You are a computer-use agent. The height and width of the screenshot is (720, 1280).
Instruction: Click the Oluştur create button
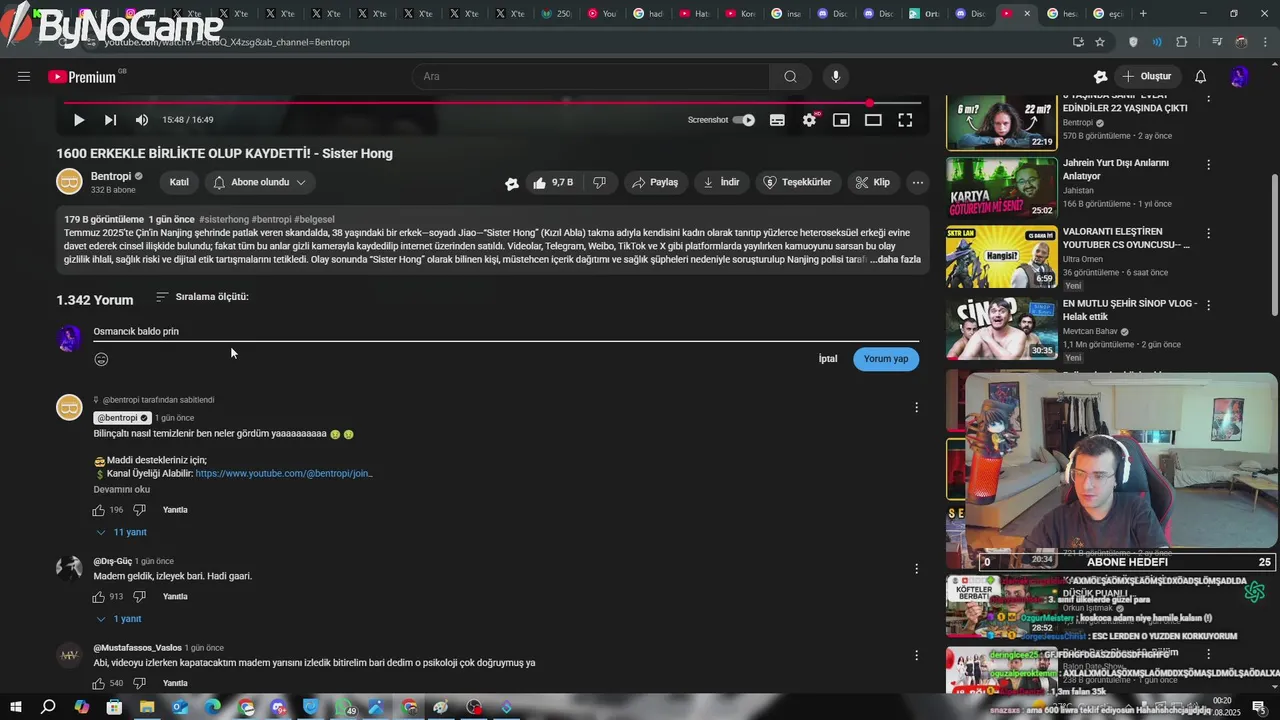click(x=1146, y=77)
